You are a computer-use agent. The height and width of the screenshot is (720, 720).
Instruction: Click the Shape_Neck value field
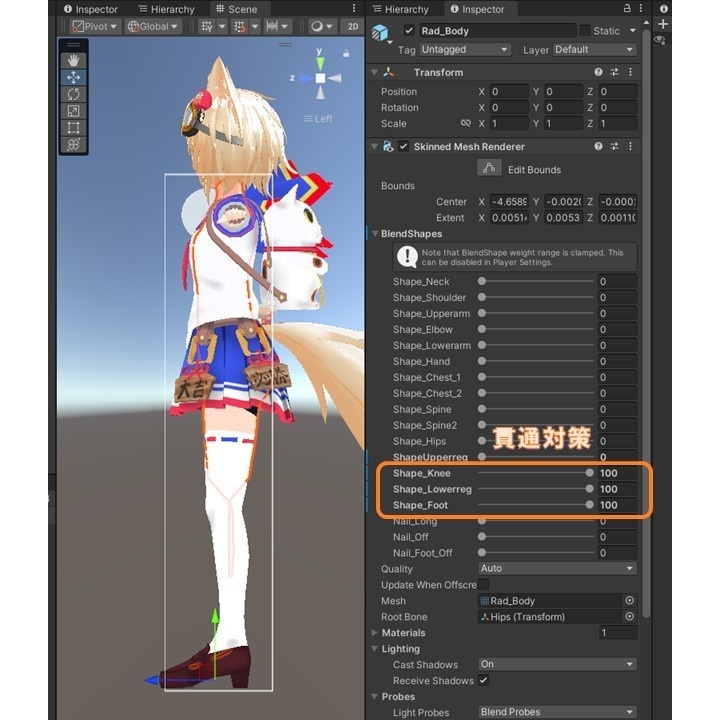pyautogui.click(x=617, y=281)
